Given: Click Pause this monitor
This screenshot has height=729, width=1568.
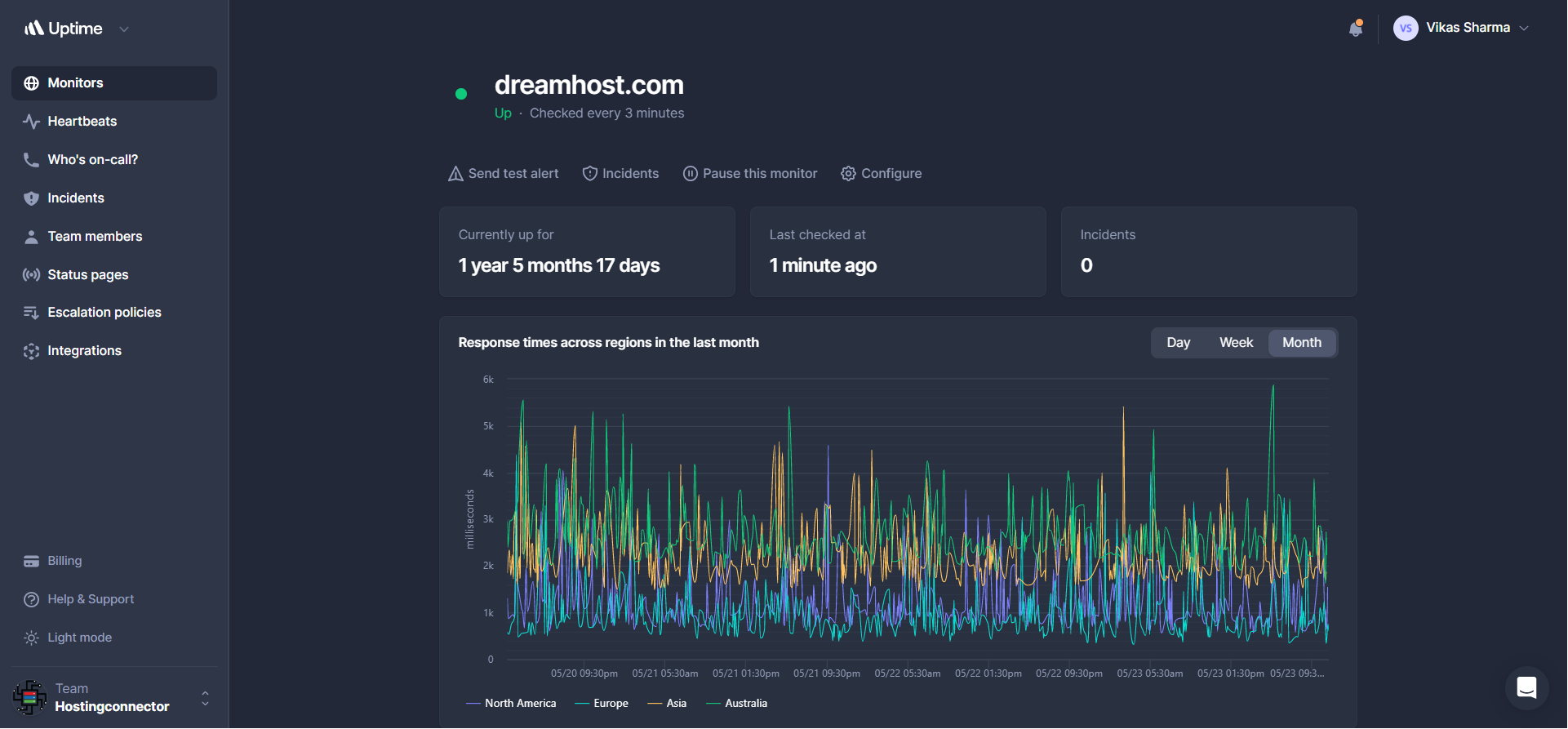Looking at the screenshot, I should (750, 174).
